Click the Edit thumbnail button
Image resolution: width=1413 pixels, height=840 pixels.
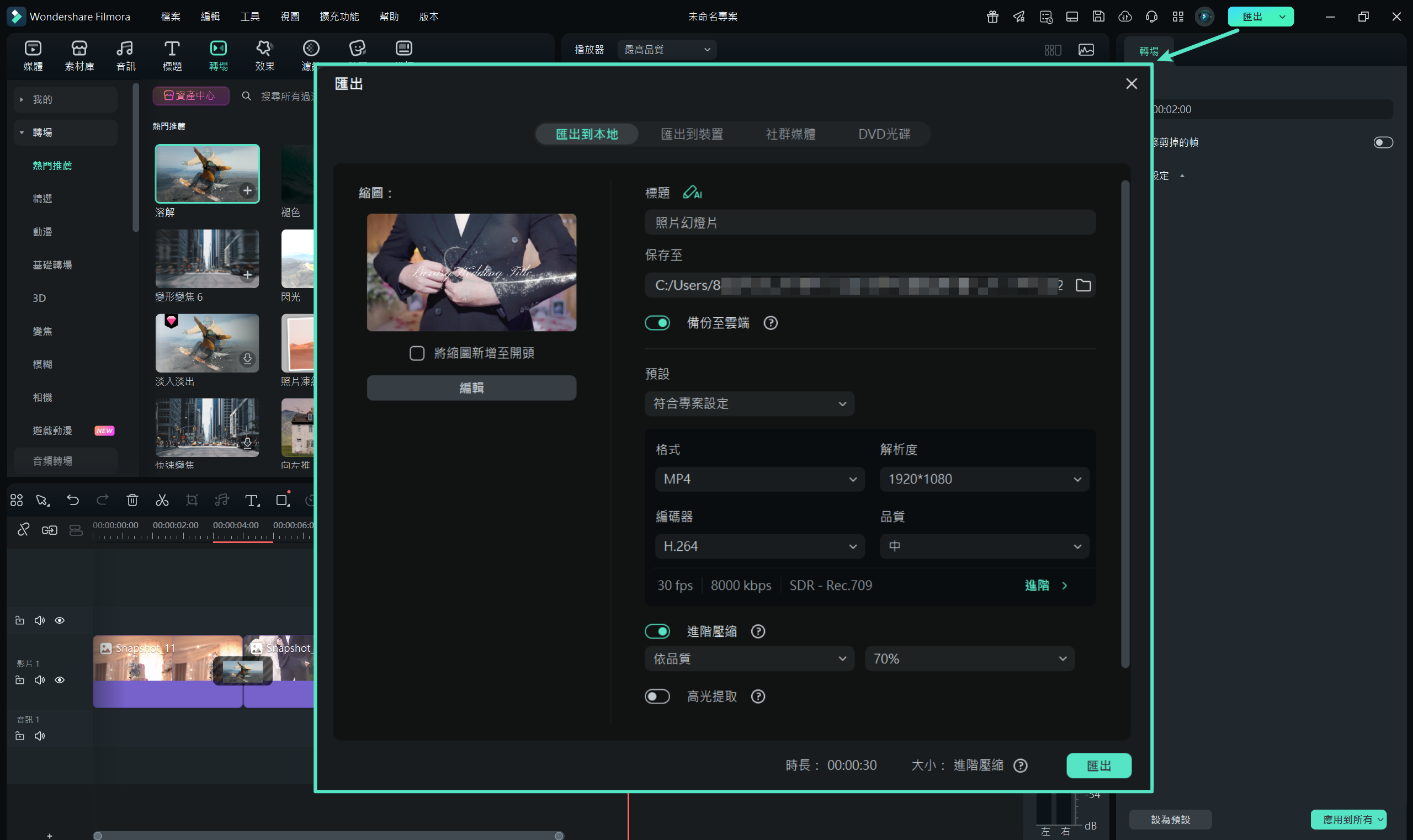pos(471,388)
